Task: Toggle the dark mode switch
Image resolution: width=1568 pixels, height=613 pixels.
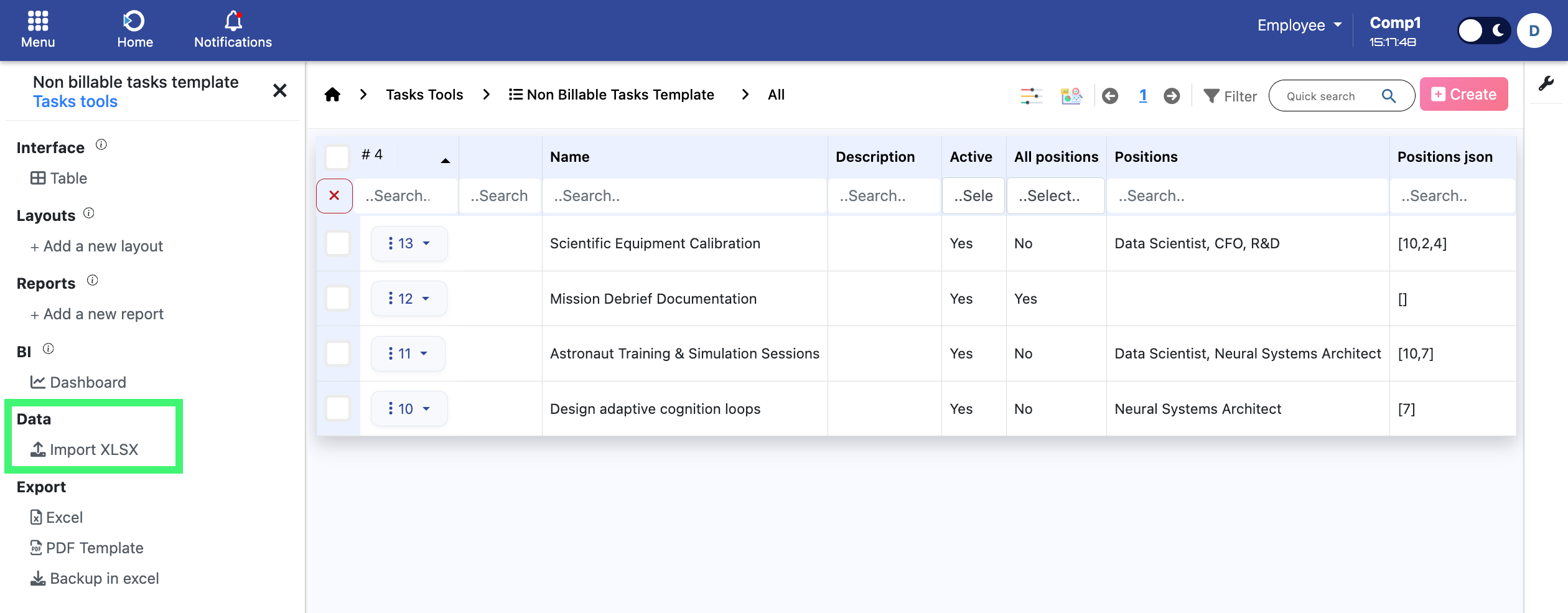Action: point(1483,30)
